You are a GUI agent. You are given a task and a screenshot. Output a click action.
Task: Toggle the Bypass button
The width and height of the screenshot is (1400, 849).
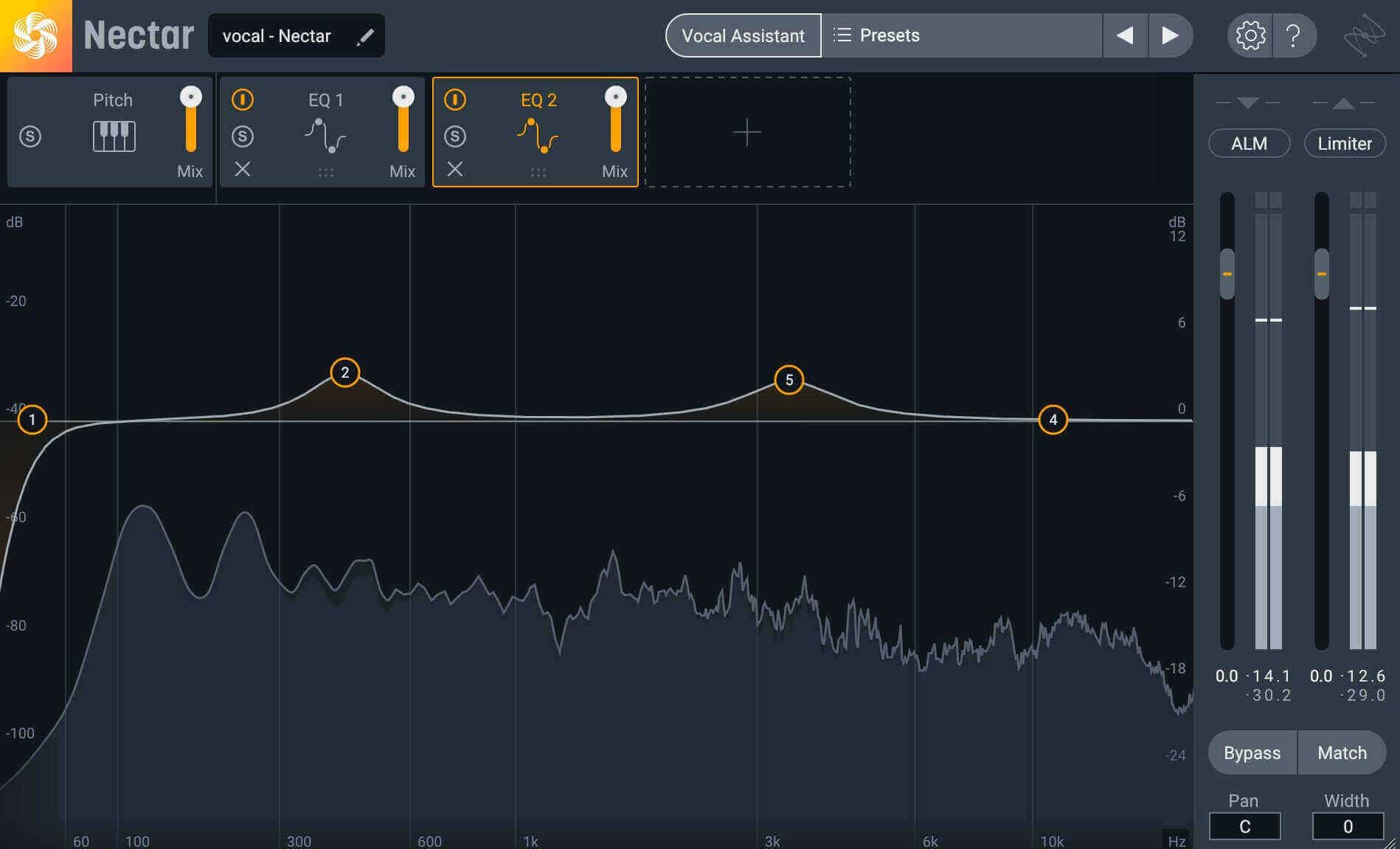[x=1252, y=752]
